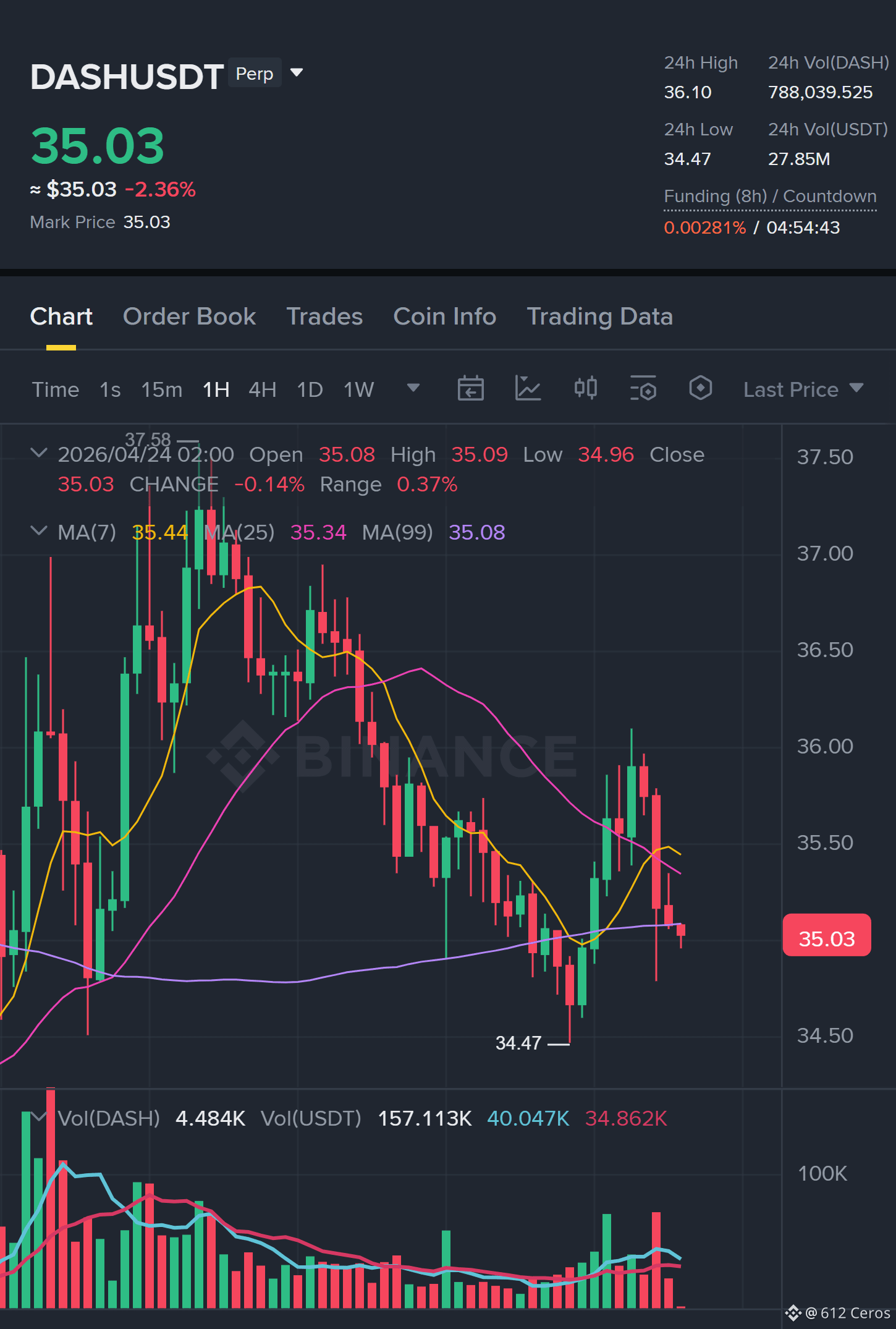Click the Funding (8h) / Countdown link

pyautogui.click(x=770, y=197)
